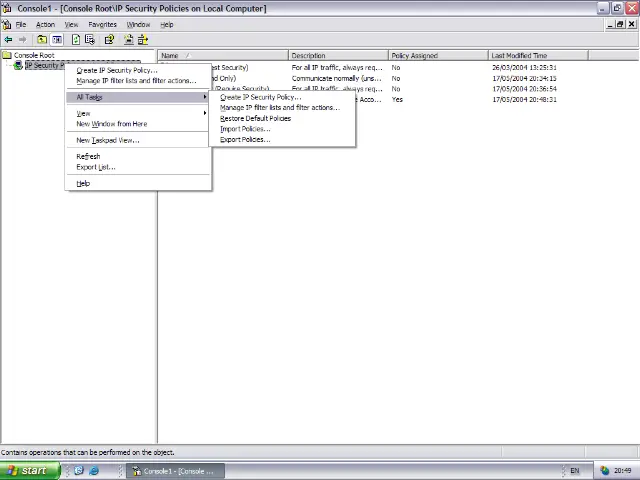Open the Start menu
This screenshot has width=640, height=480.
[30, 471]
